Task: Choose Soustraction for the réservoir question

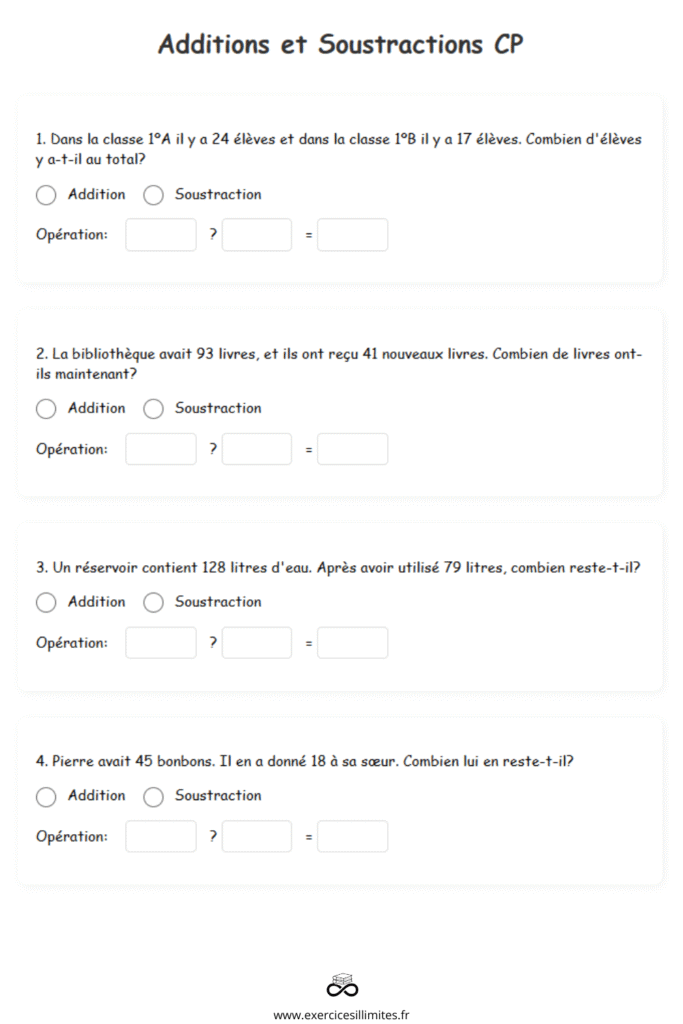Action: 153,603
